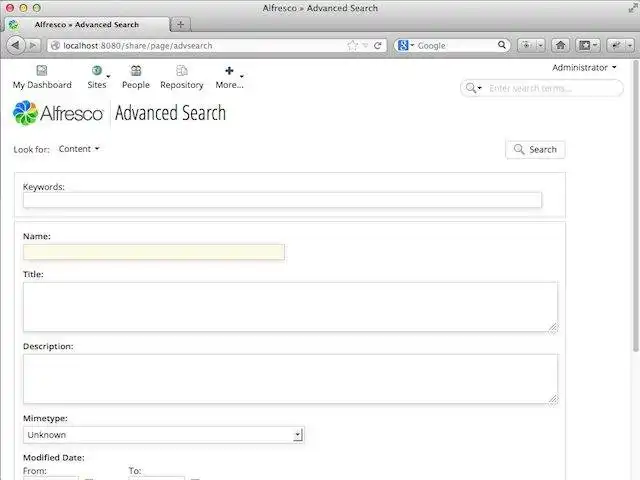Open My Dashboard from the header
Image resolution: width=640 pixels, height=480 pixels.
(42, 78)
